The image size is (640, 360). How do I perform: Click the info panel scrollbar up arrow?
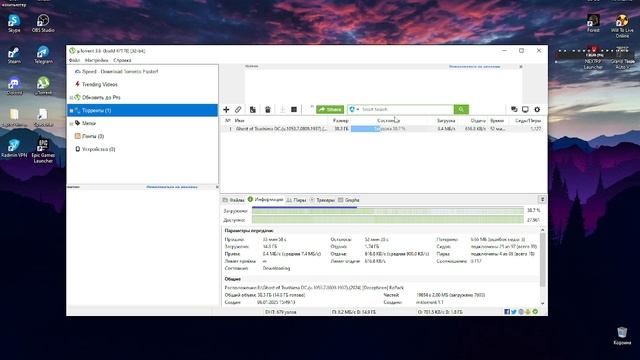pos(542,230)
